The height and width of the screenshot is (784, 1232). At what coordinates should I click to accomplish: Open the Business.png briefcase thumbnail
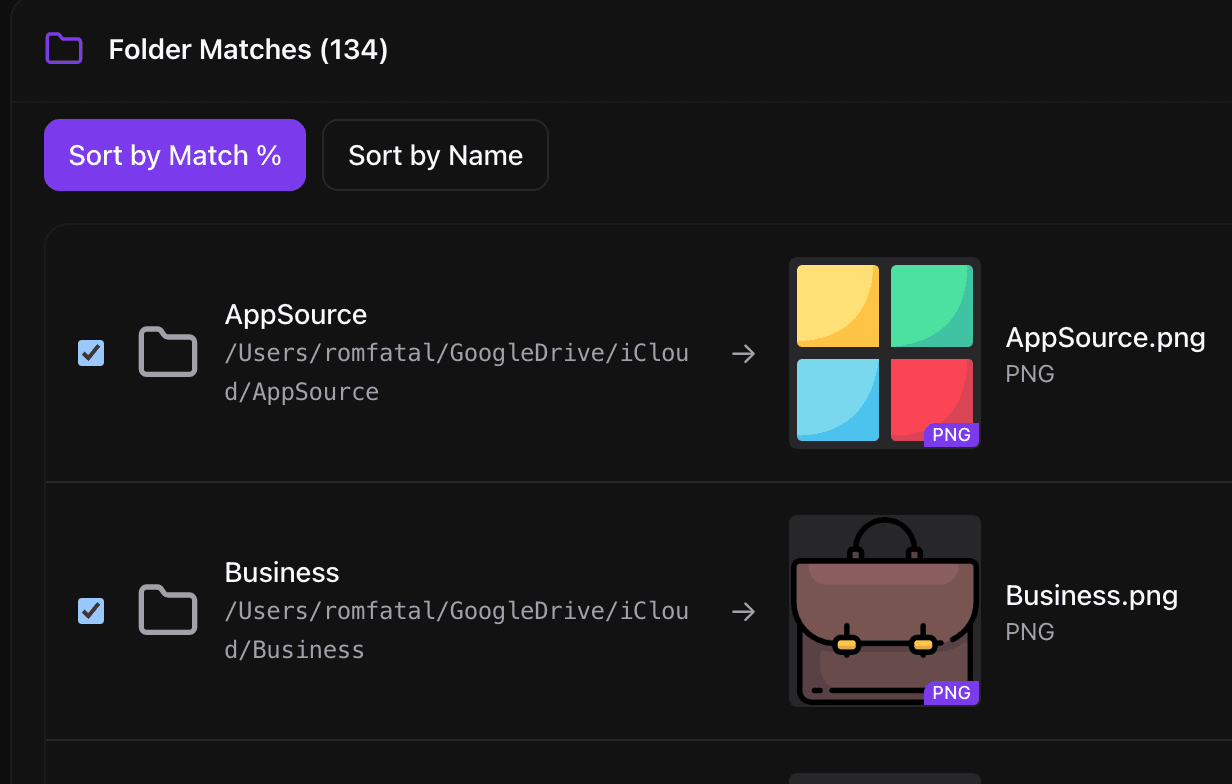pos(884,610)
